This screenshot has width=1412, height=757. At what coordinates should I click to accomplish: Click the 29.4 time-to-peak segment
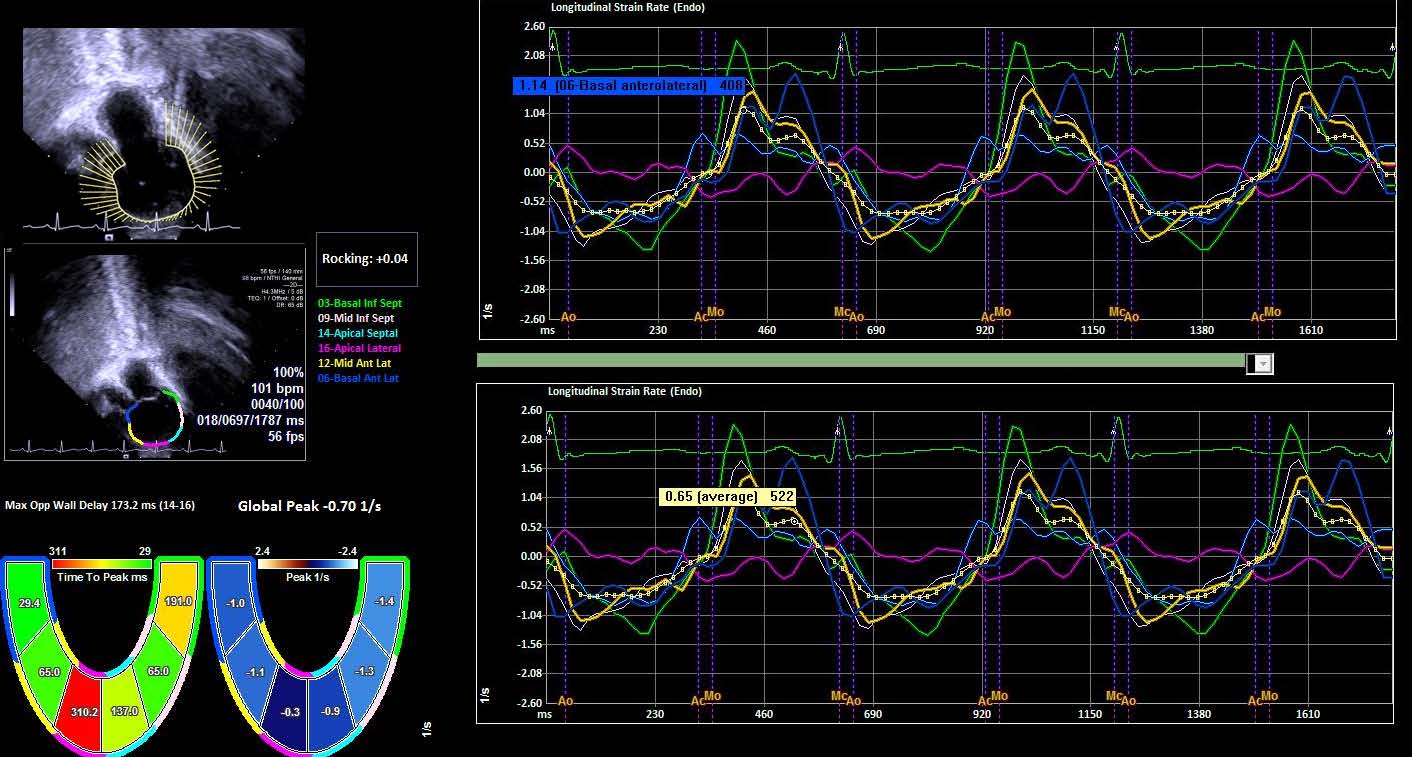click(30, 604)
